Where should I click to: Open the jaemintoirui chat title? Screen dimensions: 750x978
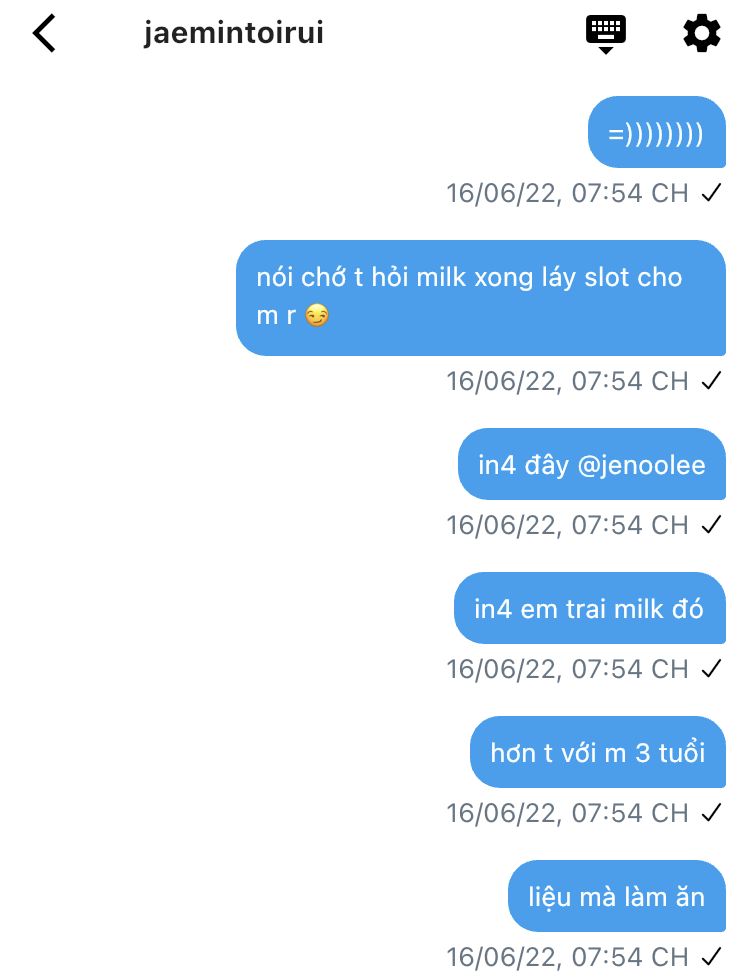[233, 33]
